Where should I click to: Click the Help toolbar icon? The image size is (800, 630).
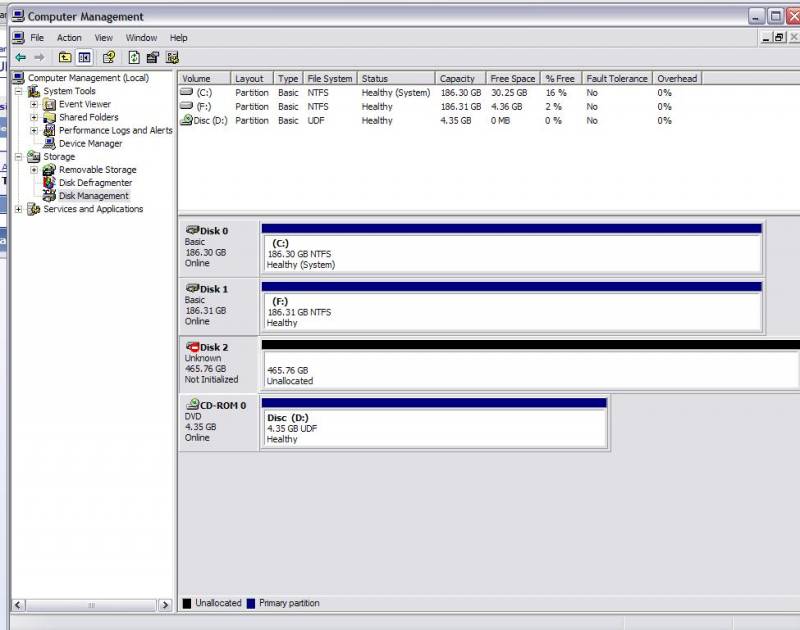109,58
